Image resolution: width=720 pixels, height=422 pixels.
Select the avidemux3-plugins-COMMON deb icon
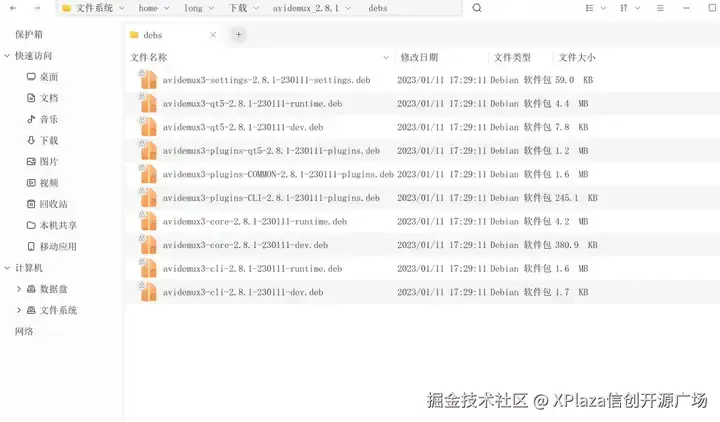pos(148,174)
